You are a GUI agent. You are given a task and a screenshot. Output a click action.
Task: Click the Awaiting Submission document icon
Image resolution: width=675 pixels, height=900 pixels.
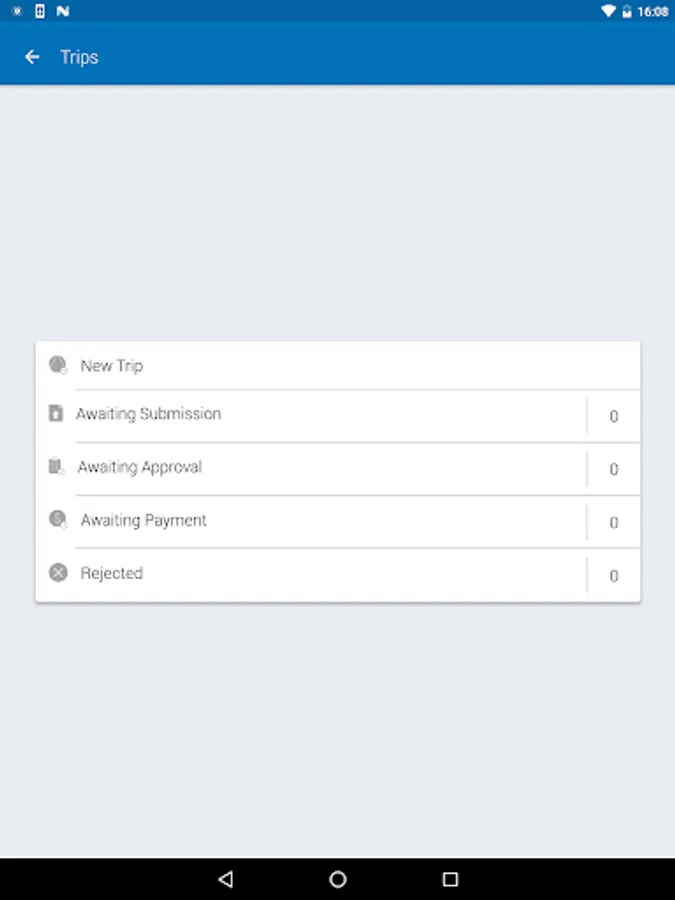[56, 413]
